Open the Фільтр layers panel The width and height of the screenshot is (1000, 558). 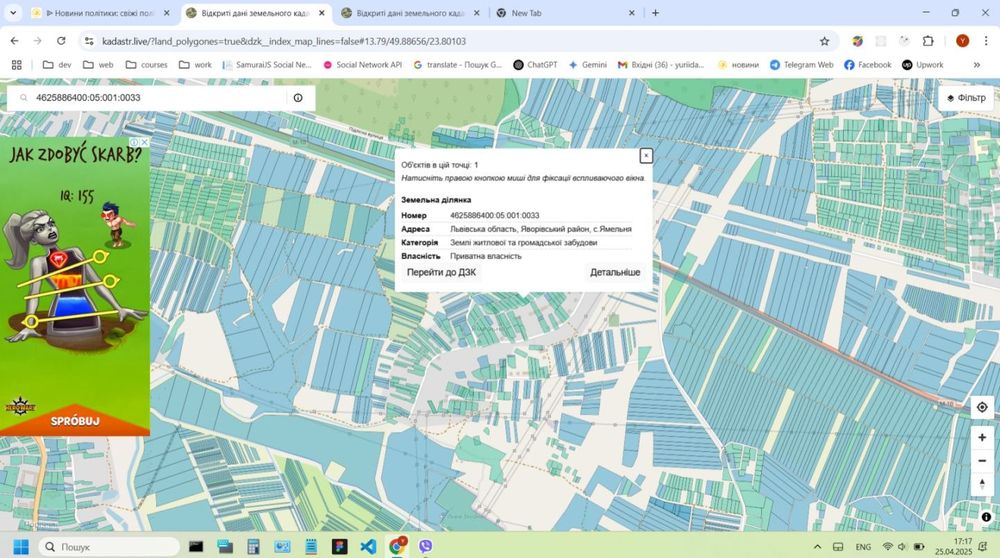(x=965, y=98)
